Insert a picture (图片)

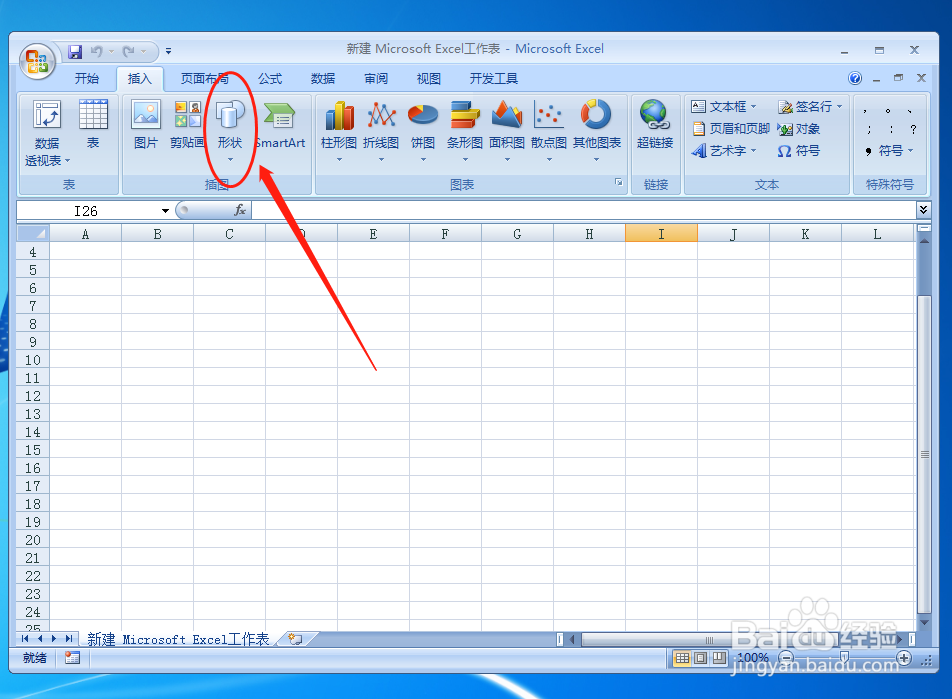[146, 125]
